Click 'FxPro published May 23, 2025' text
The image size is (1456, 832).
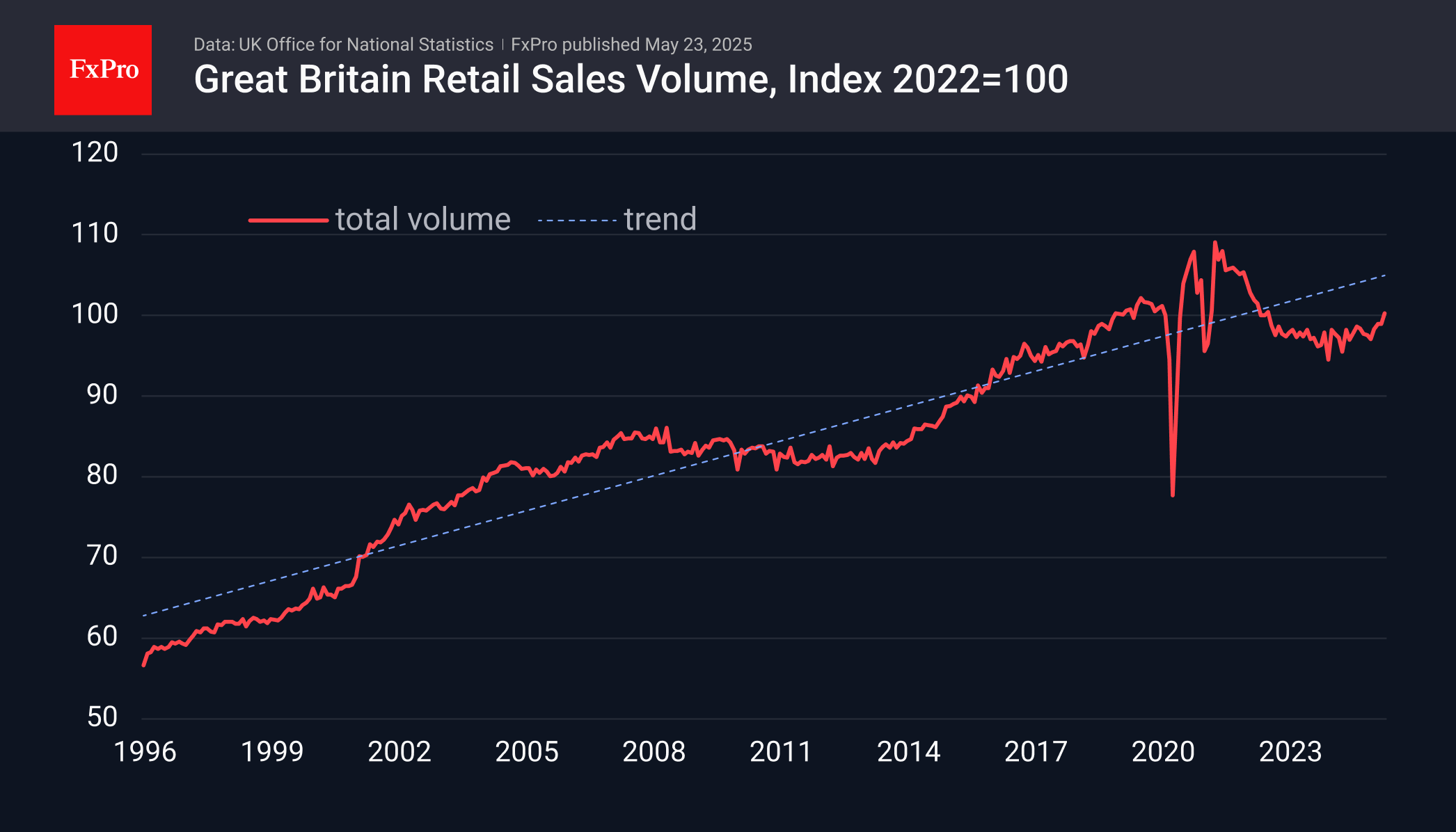(631, 45)
